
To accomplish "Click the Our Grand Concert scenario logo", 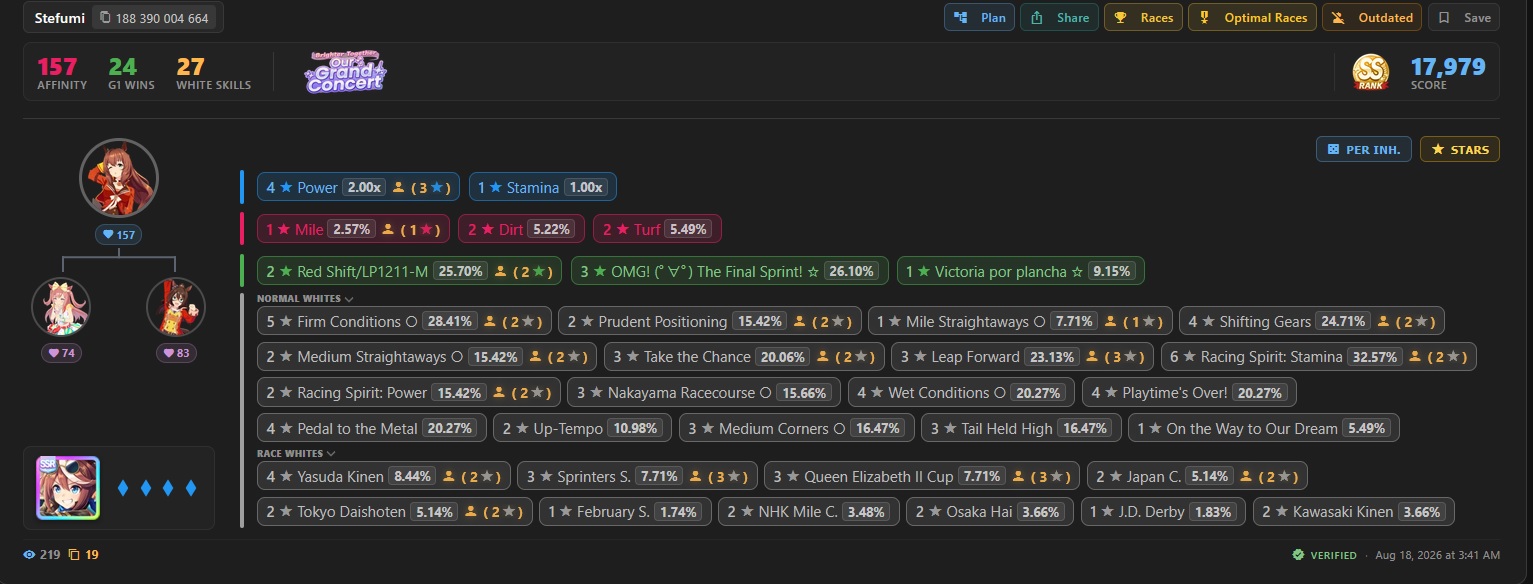I will point(346,72).
